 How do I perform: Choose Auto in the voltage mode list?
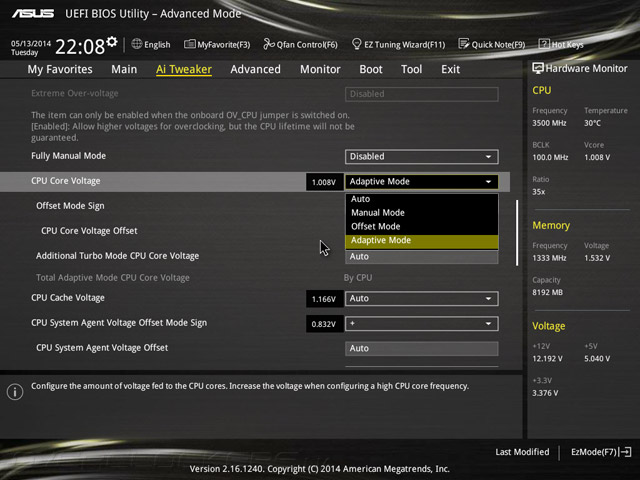pyautogui.click(x=422, y=199)
